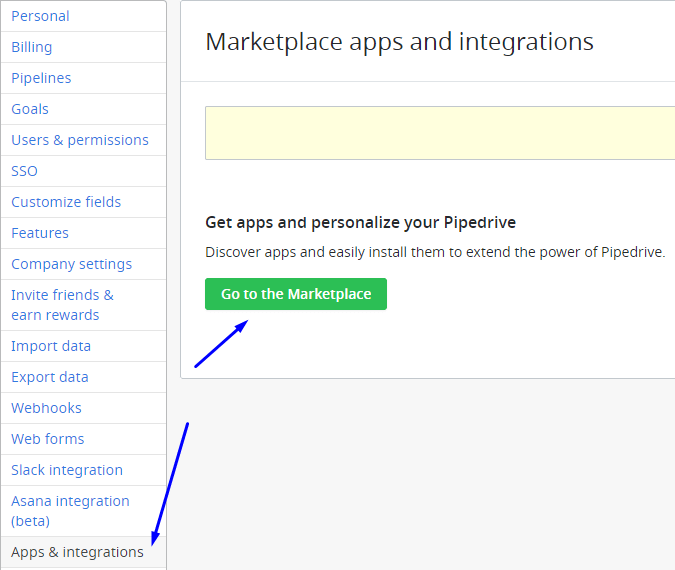
Task: Select Pipelines from the settings menu
Action: pyautogui.click(x=41, y=78)
